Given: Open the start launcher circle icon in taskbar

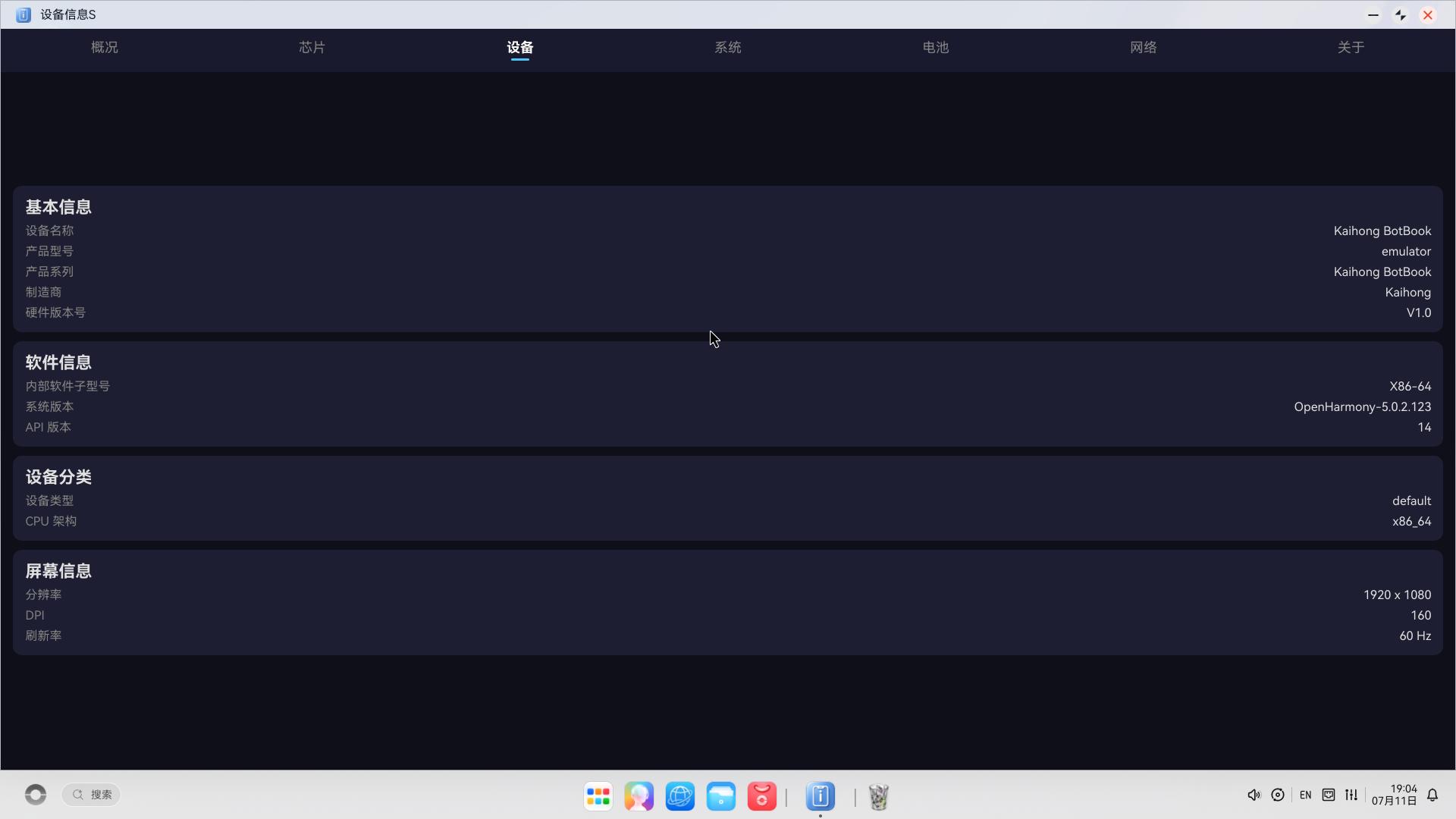Looking at the screenshot, I should (x=36, y=794).
